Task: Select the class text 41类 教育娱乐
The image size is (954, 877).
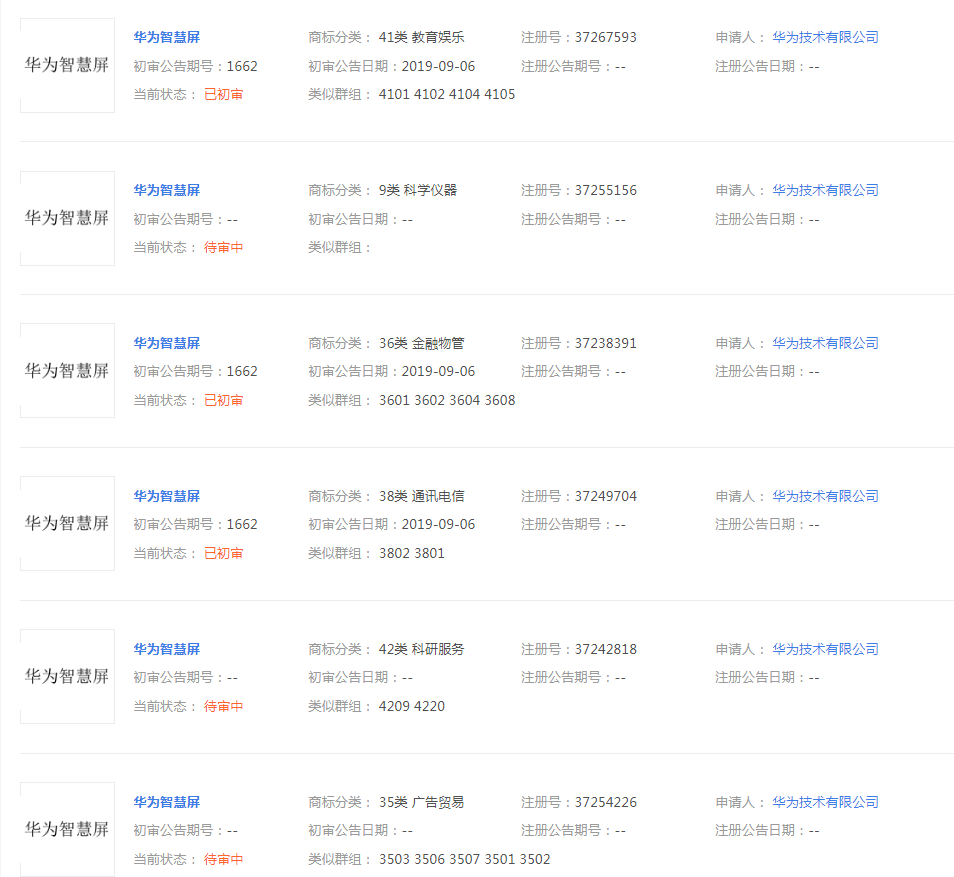Action: click(422, 37)
